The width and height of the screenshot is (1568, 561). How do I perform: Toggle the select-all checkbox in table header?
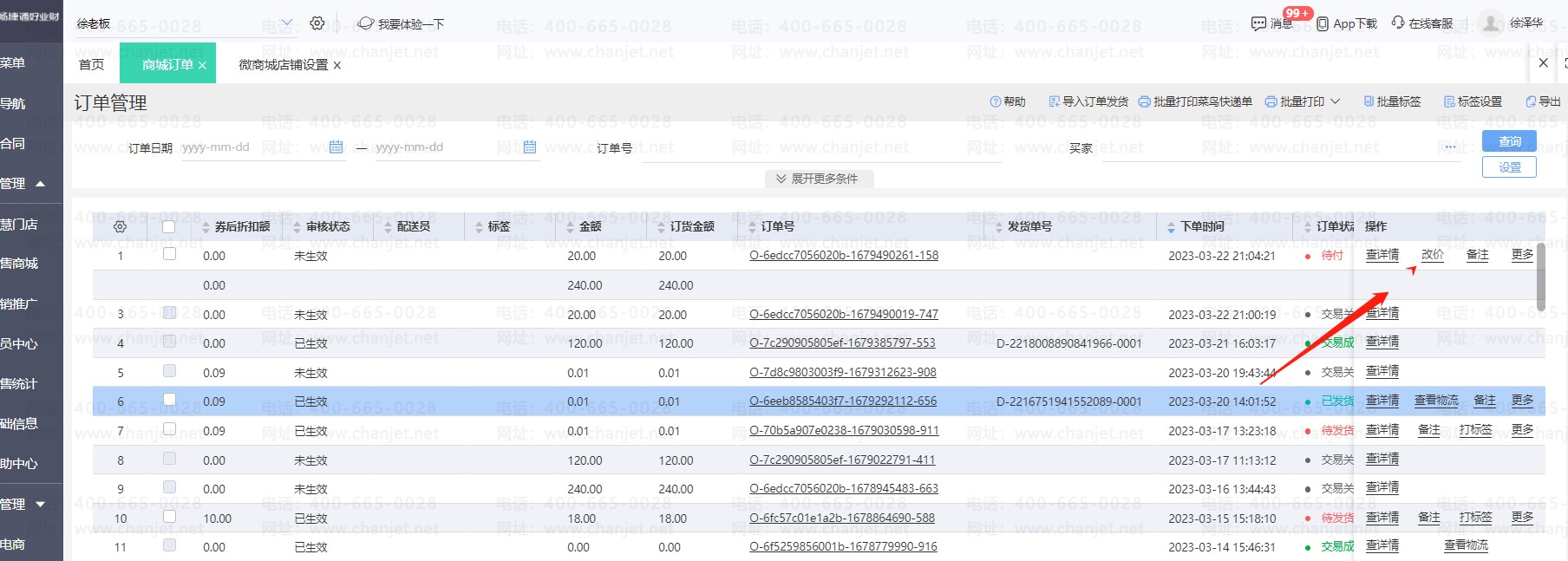coord(169,226)
